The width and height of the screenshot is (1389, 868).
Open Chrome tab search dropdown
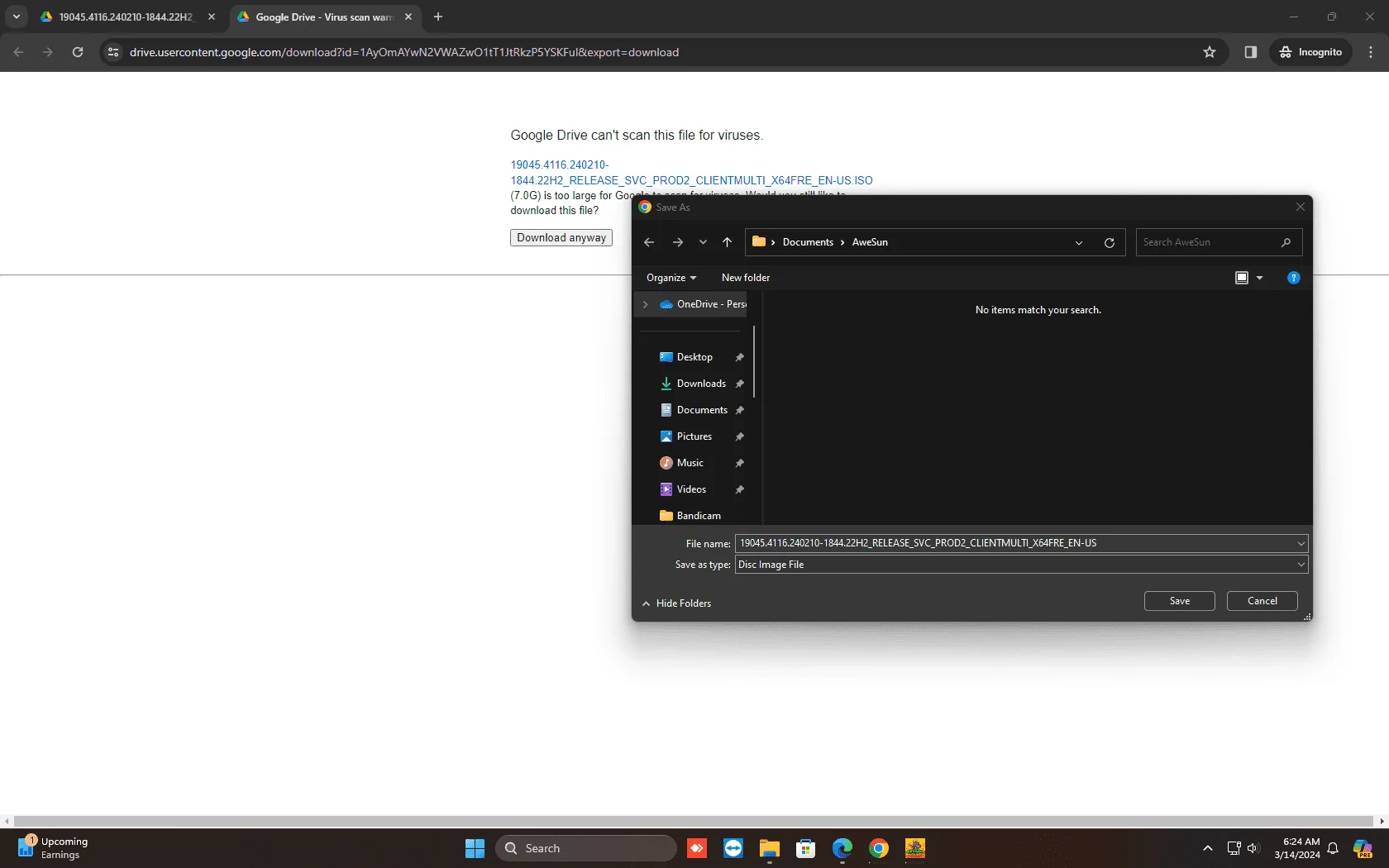pos(16,17)
